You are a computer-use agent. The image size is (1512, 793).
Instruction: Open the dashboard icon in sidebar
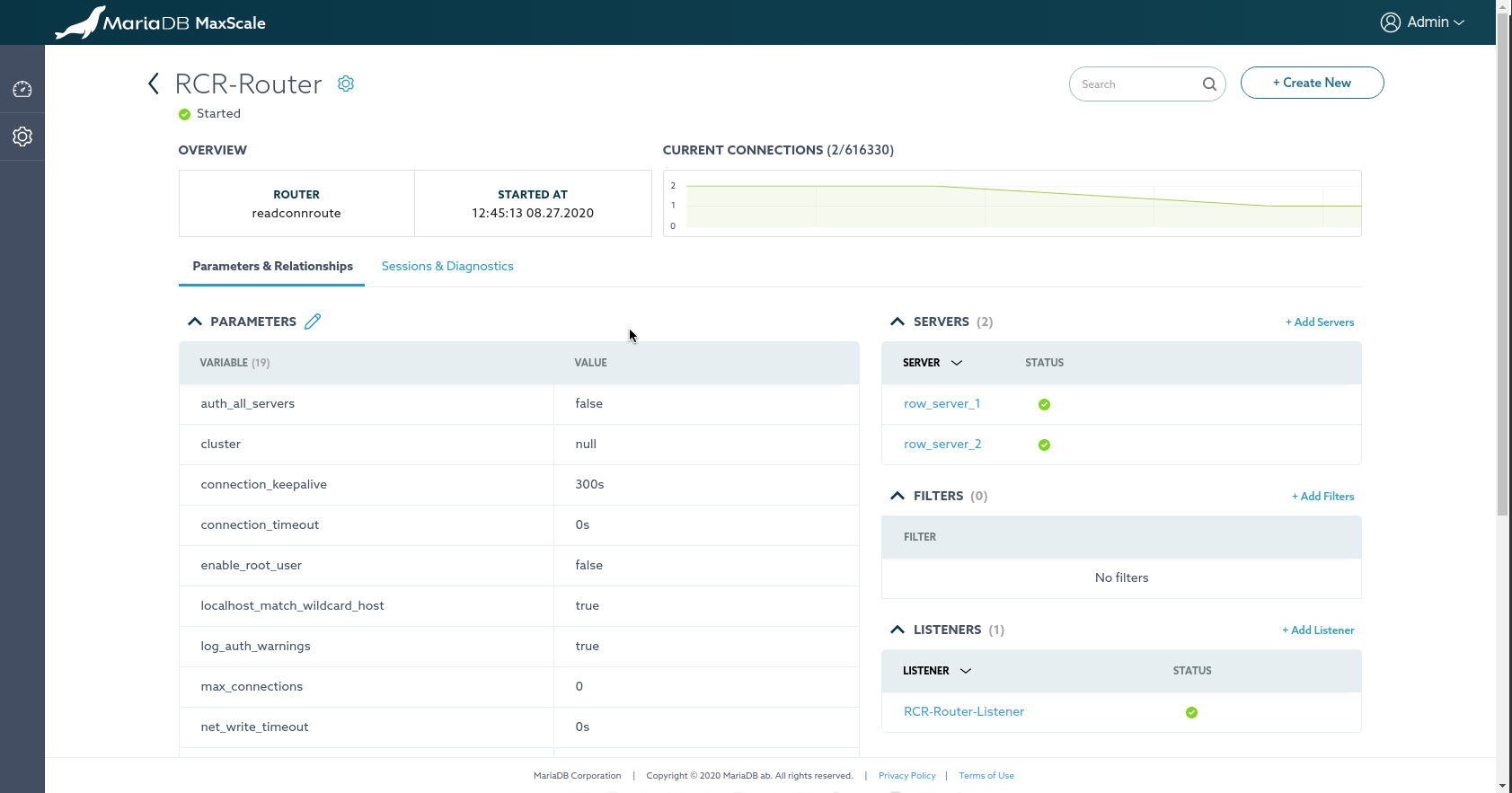22,89
